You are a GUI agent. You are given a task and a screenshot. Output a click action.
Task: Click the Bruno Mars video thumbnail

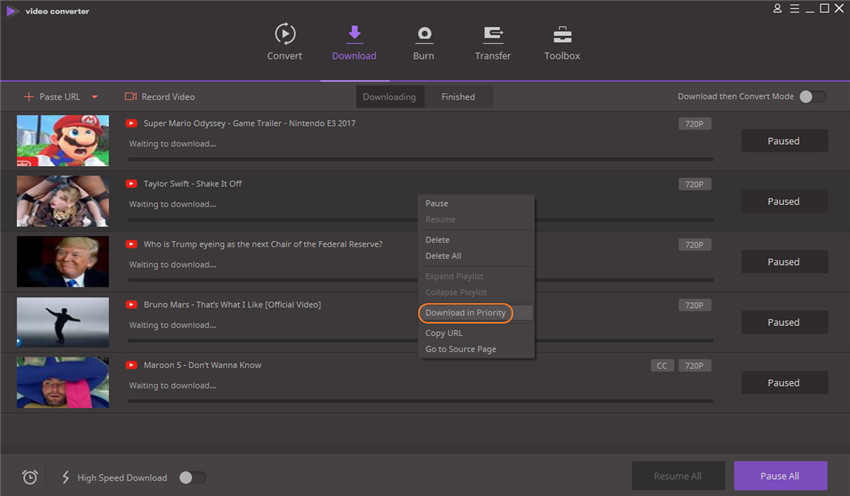(x=63, y=322)
